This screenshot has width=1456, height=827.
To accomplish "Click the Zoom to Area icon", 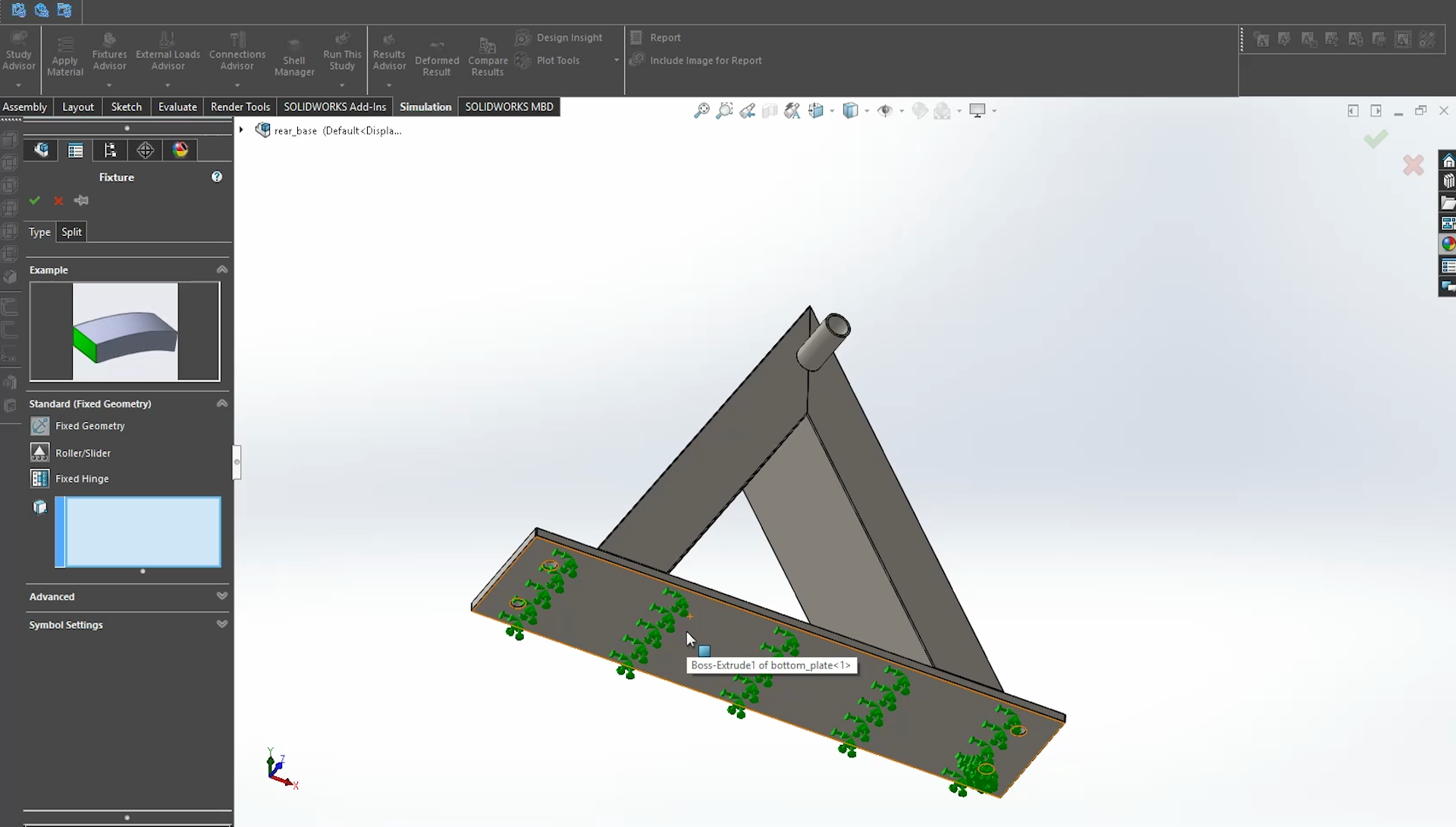I will coord(724,111).
